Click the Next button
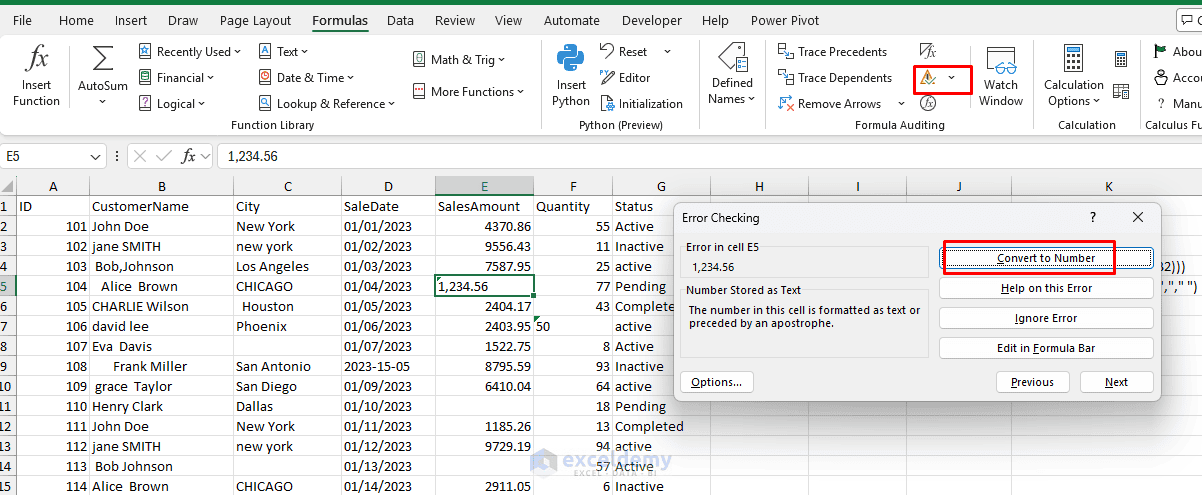 tap(1116, 382)
